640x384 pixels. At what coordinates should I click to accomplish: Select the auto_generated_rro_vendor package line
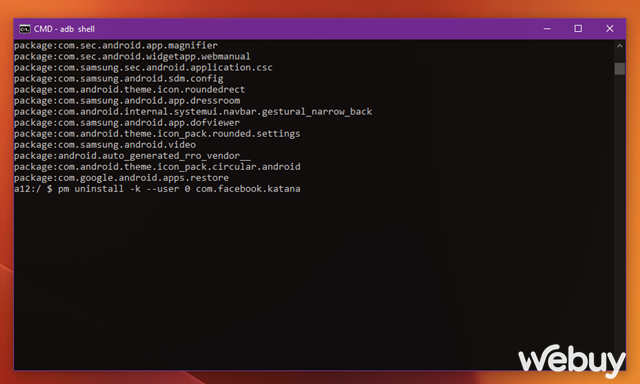click(x=132, y=155)
